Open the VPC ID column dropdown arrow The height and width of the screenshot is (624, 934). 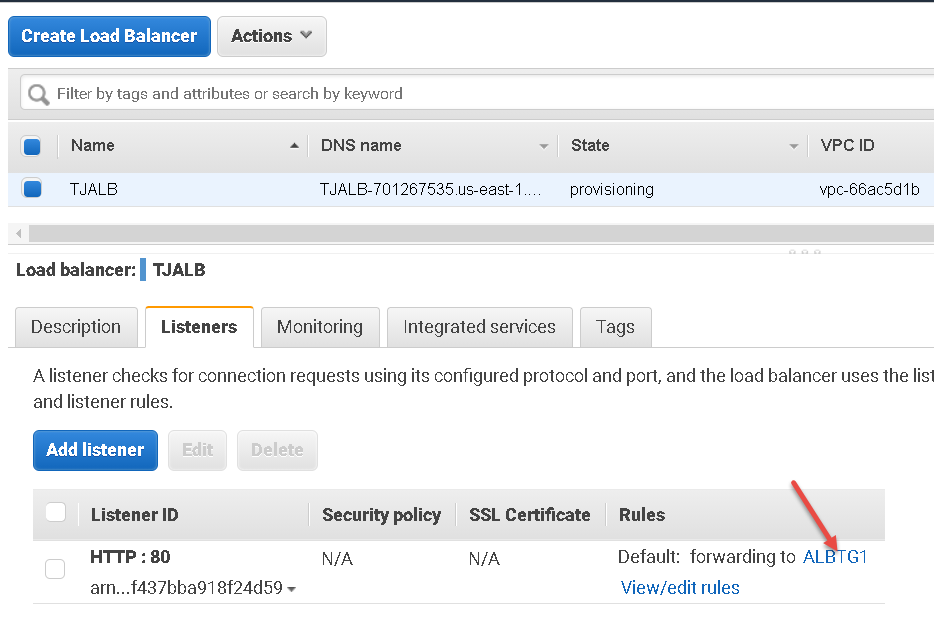click(x=926, y=145)
